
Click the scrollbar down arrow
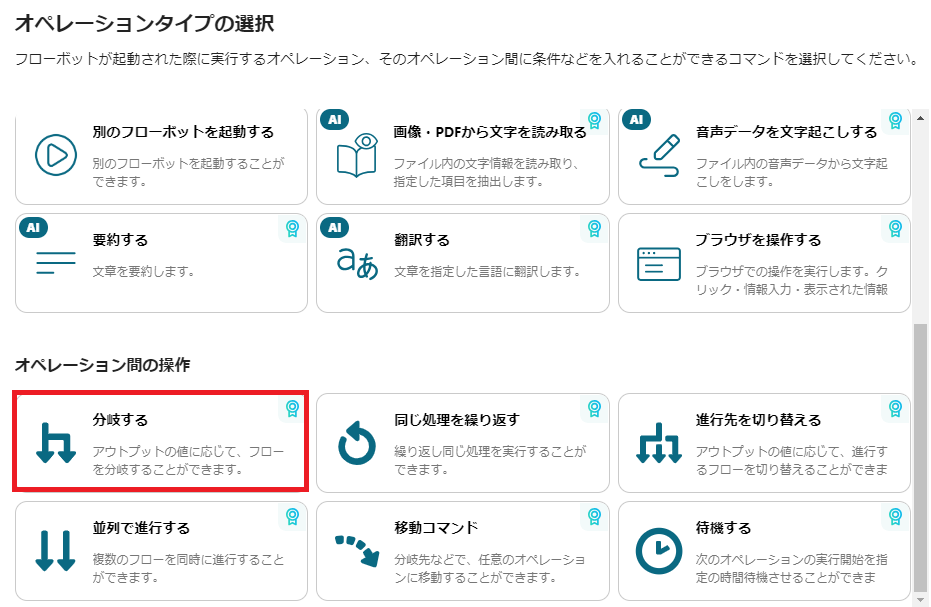pos(921,600)
